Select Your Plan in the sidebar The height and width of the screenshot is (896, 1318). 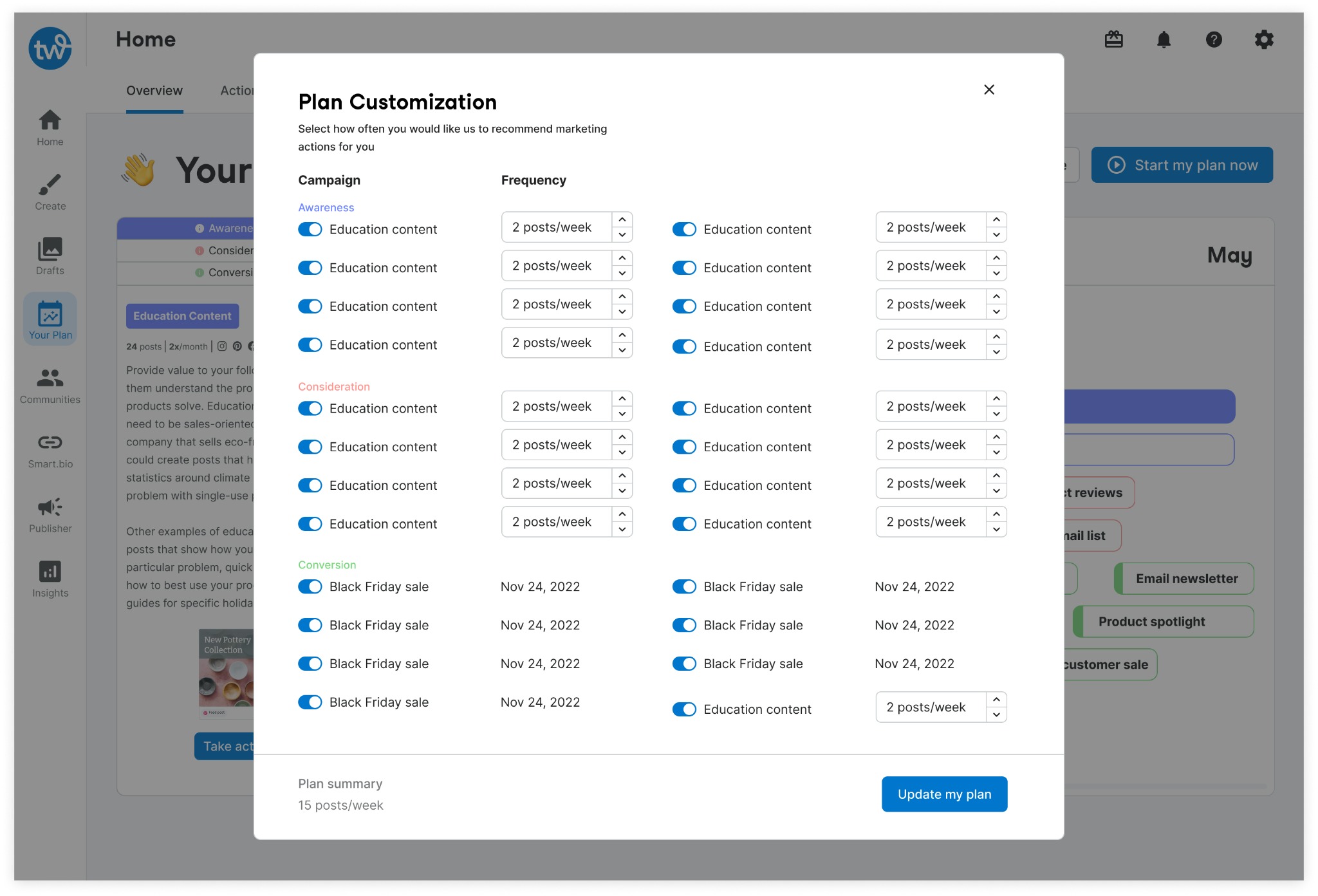pyautogui.click(x=50, y=320)
